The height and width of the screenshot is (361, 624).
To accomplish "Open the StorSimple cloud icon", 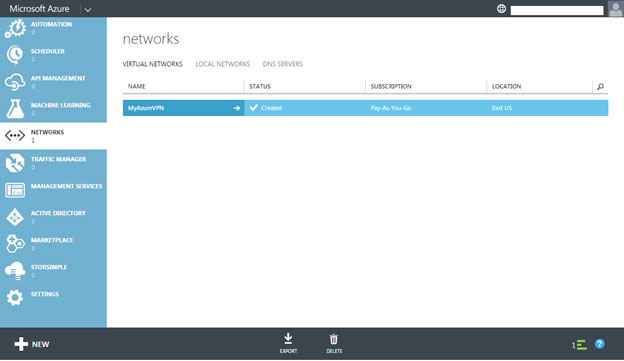I will (15, 271).
